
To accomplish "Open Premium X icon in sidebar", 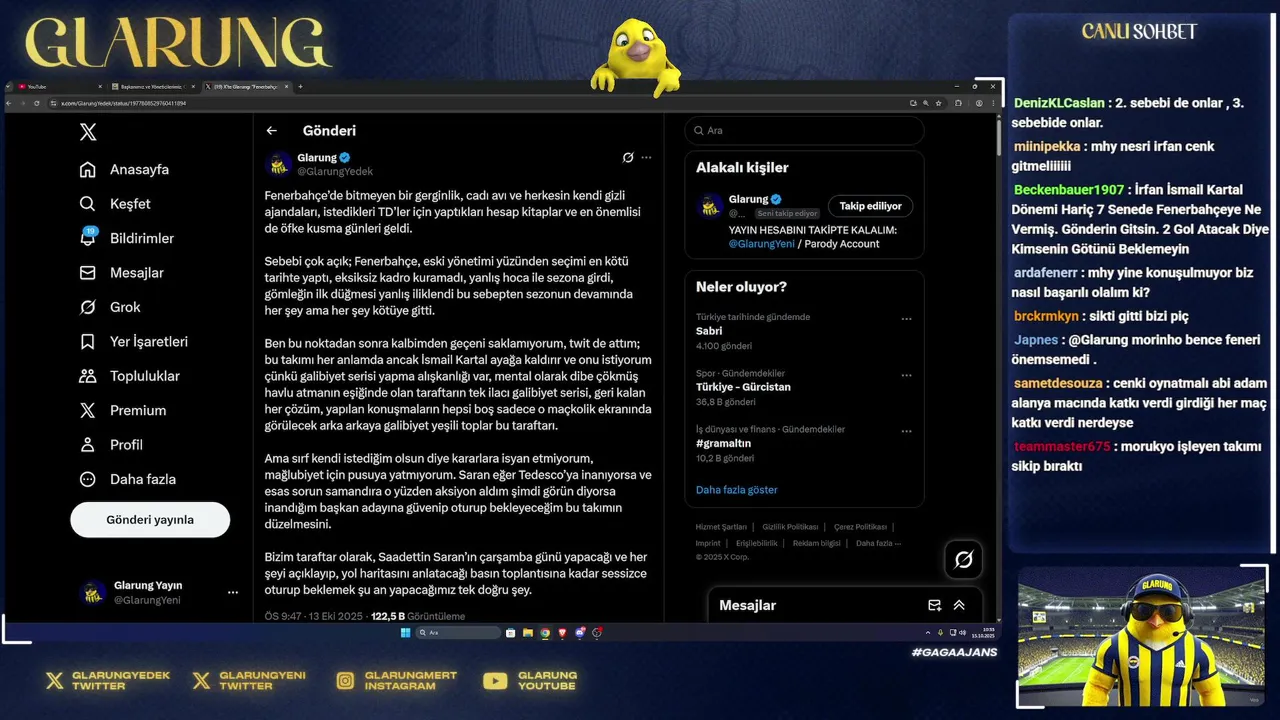I will [88, 411].
